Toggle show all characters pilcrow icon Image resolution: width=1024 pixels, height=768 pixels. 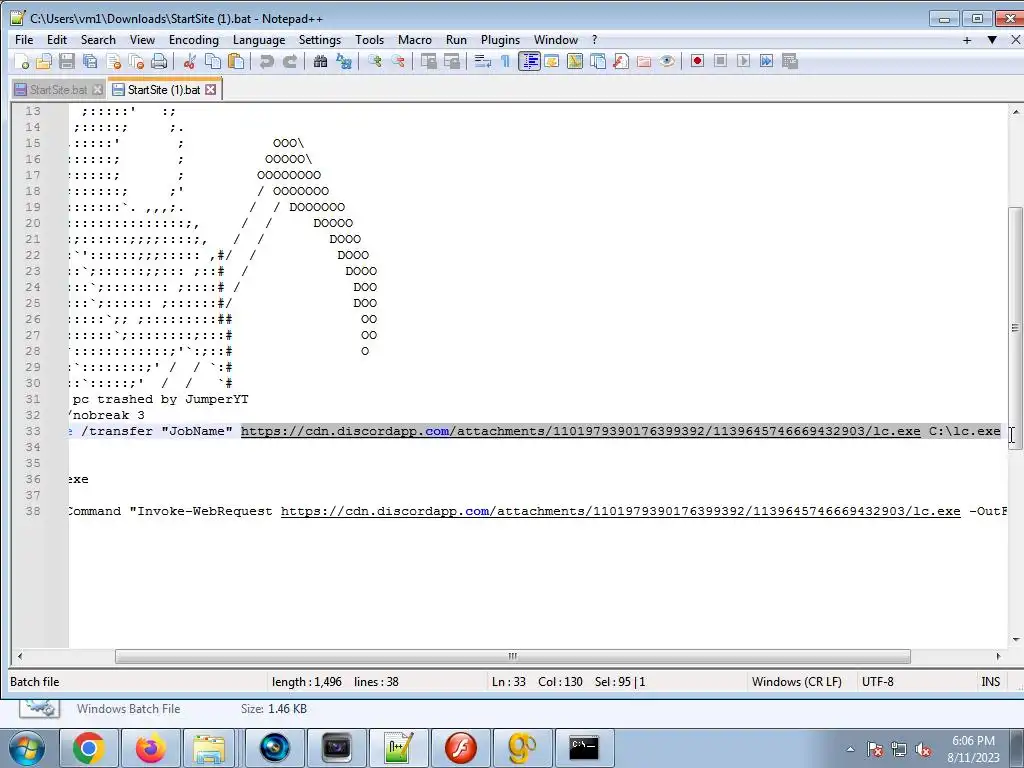(505, 61)
